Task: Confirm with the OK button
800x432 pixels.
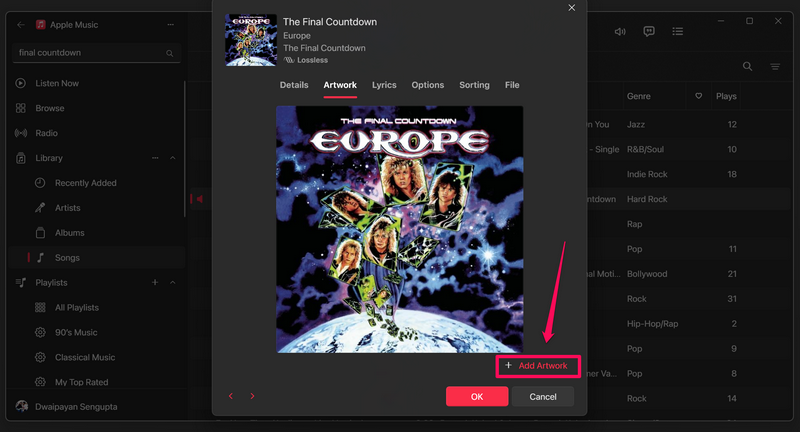Action: click(477, 396)
